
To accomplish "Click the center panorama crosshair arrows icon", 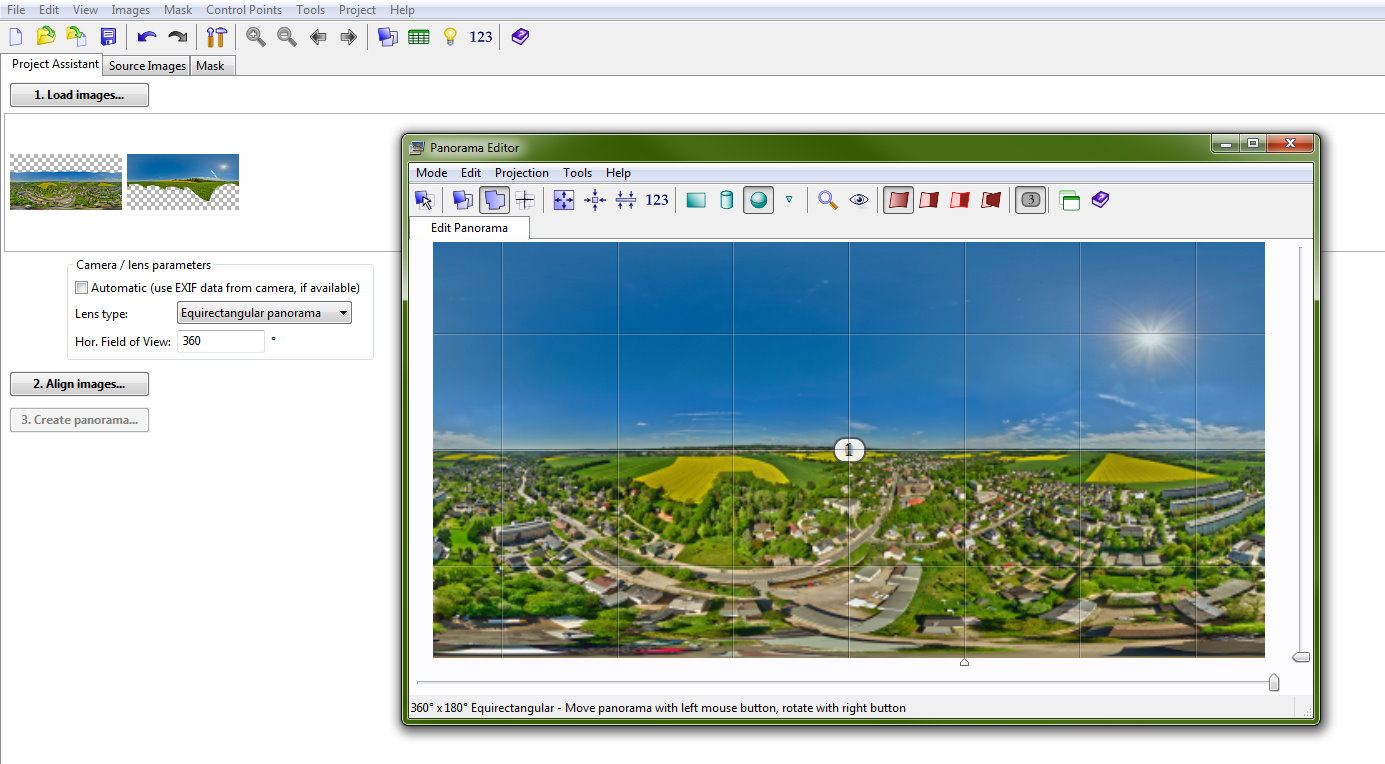I will click(x=595, y=200).
